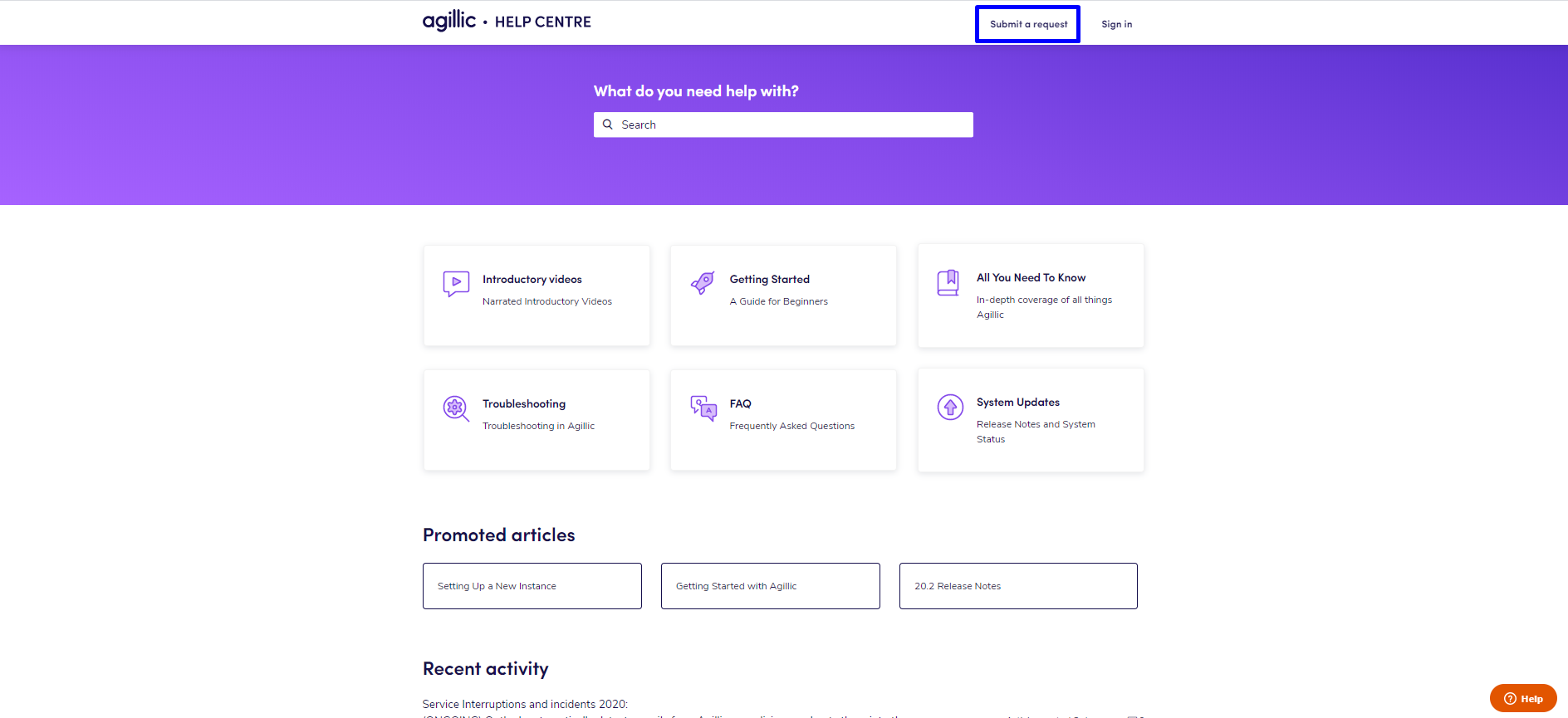Open Setting Up a New Instance article
The height and width of the screenshot is (718, 1568).
[x=532, y=586]
